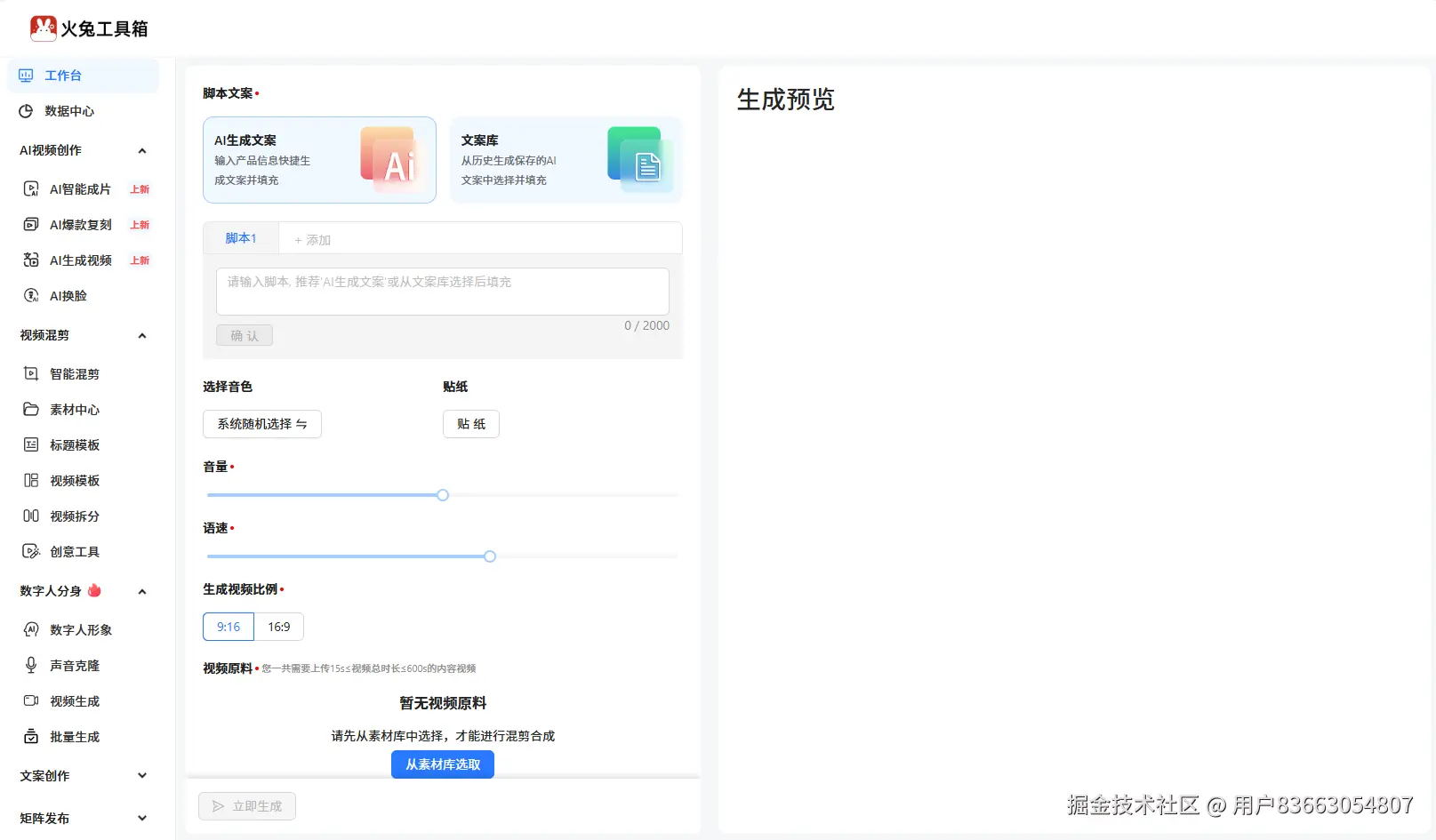Open 视频模板 layout icon
1436x840 pixels.
[31, 481]
